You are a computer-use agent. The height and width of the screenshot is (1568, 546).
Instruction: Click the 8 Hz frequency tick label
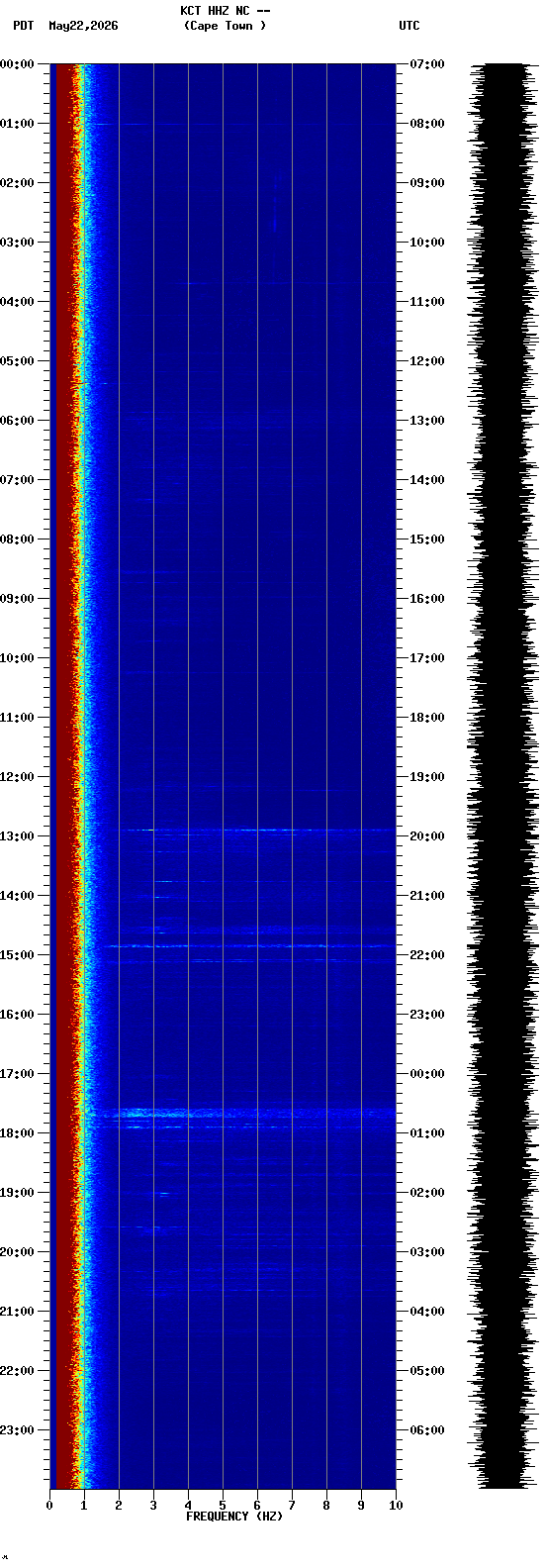(326, 1506)
